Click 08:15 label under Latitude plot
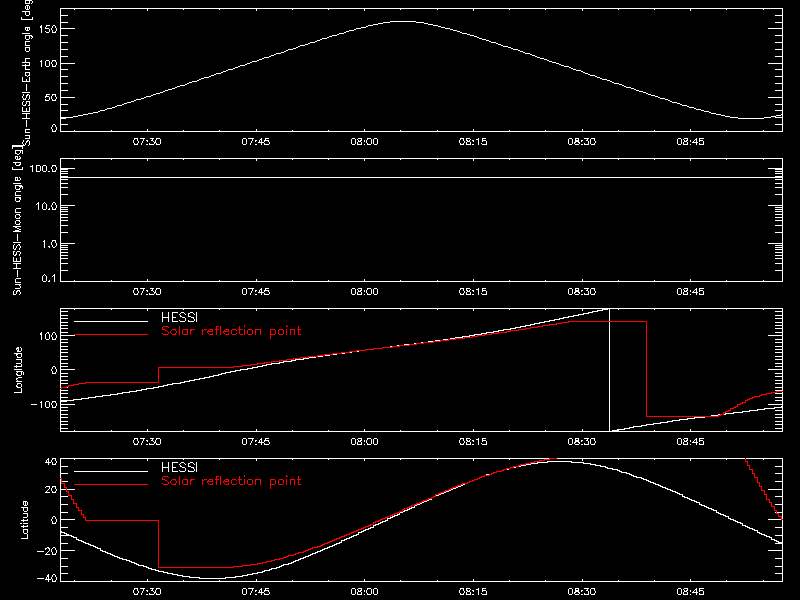 point(473,592)
